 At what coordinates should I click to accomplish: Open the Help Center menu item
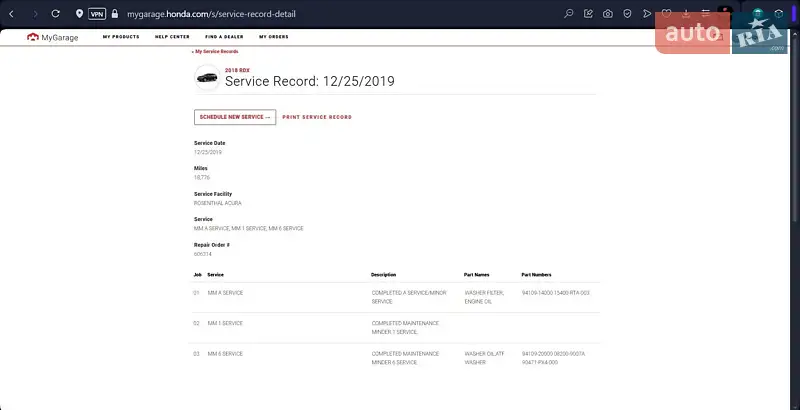pos(172,37)
